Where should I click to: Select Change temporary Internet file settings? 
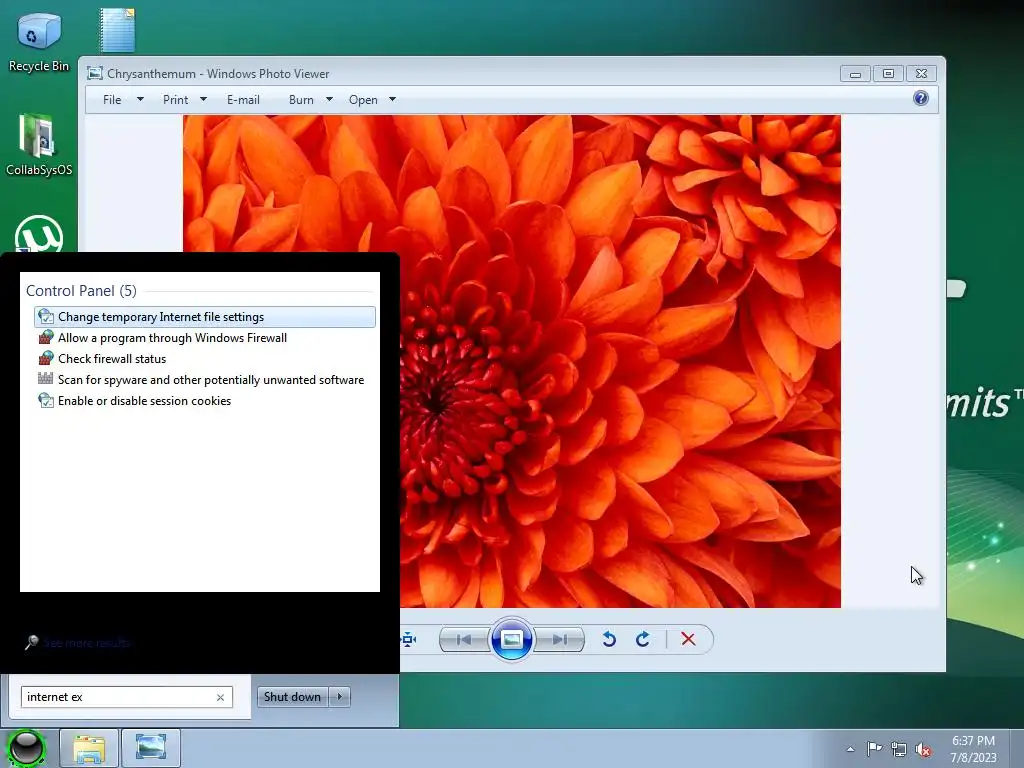(x=205, y=317)
